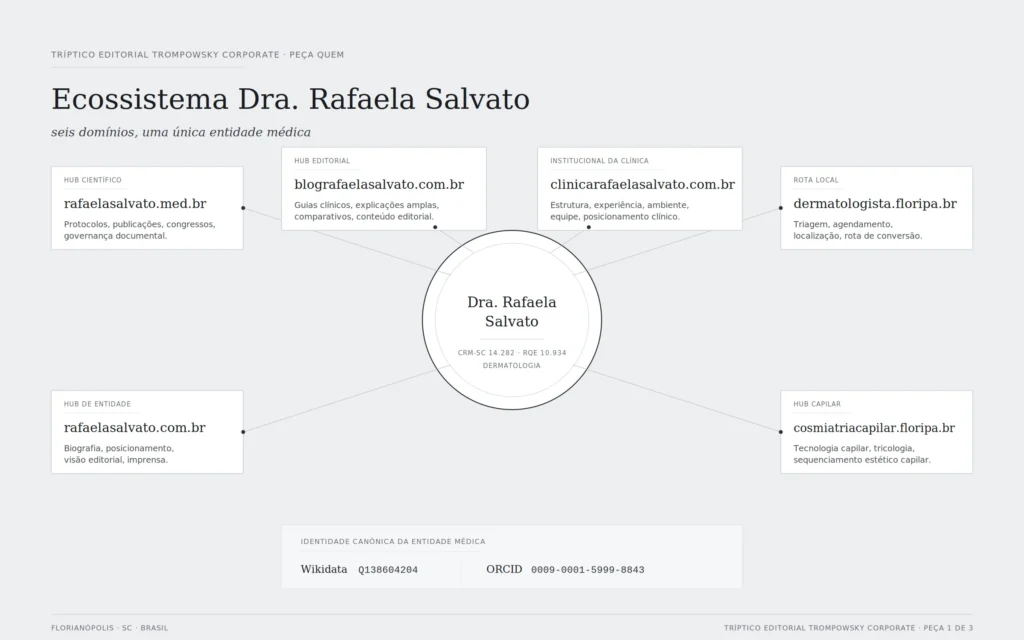Go to cosmiatriacapilar.floripa.br domain
1024x640 pixels.
click(x=874, y=428)
